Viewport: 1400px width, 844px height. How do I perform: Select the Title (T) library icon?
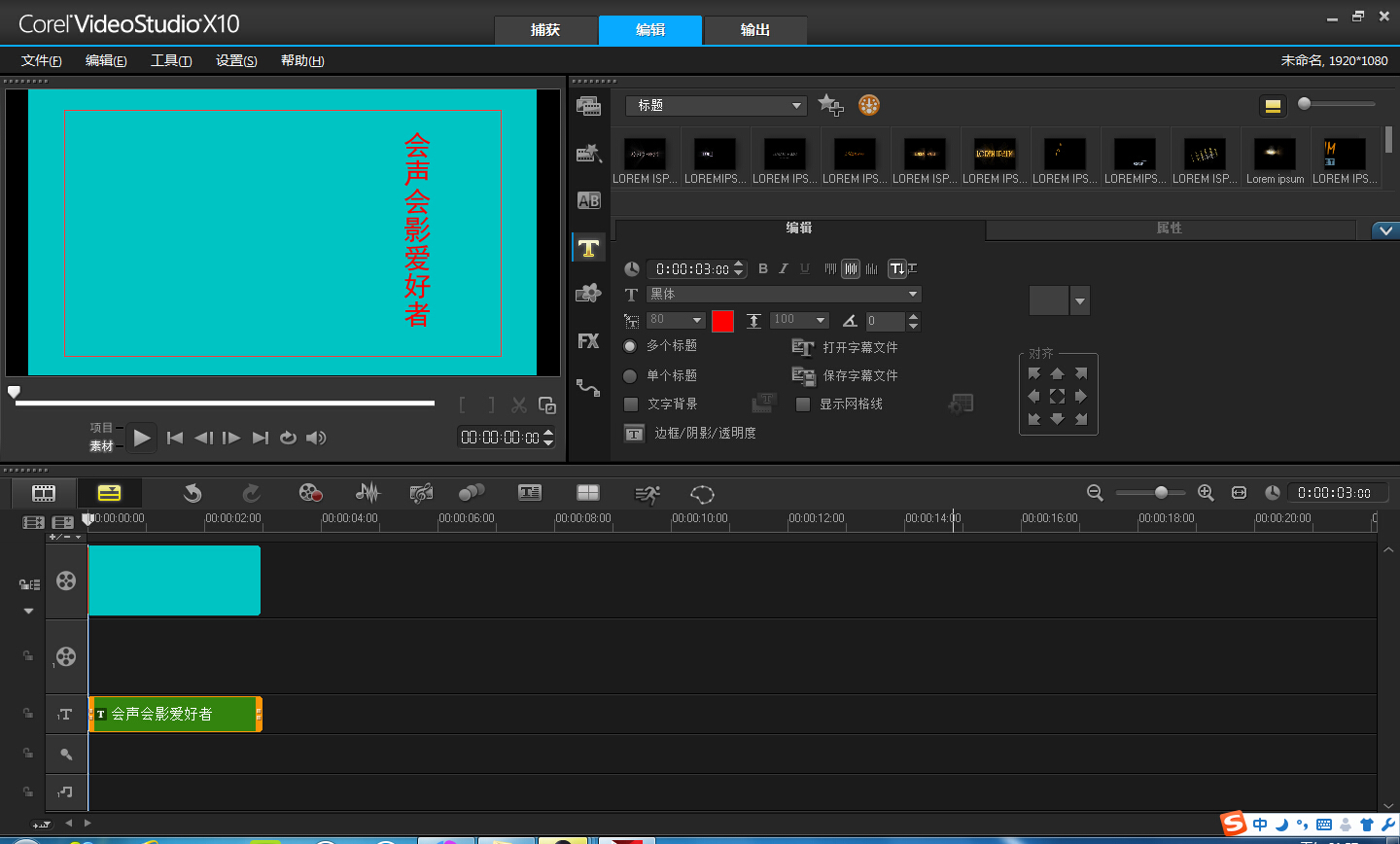(x=588, y=248)
